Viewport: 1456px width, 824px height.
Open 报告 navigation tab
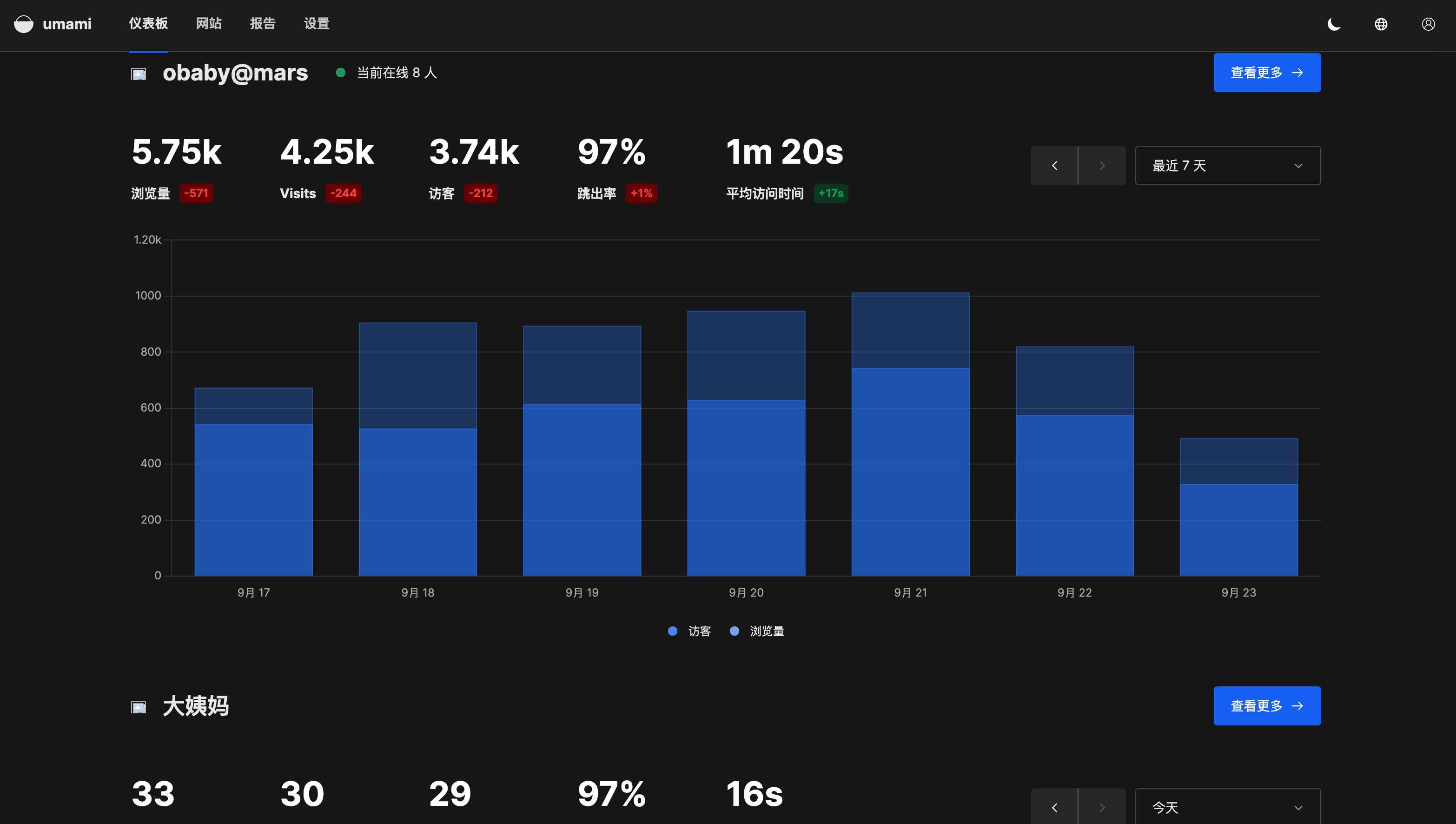pos(263,24)
